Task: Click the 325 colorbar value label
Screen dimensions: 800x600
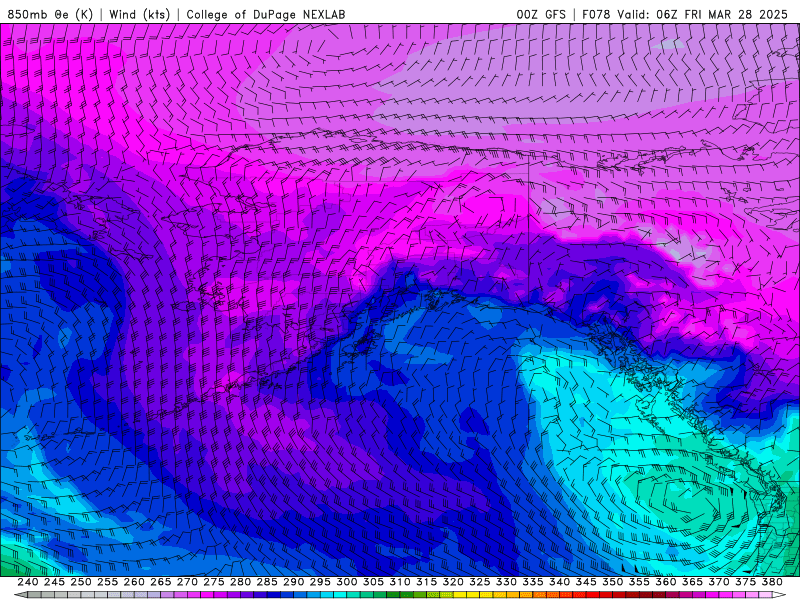Action: pyautogui.click(x=479, y=582)
